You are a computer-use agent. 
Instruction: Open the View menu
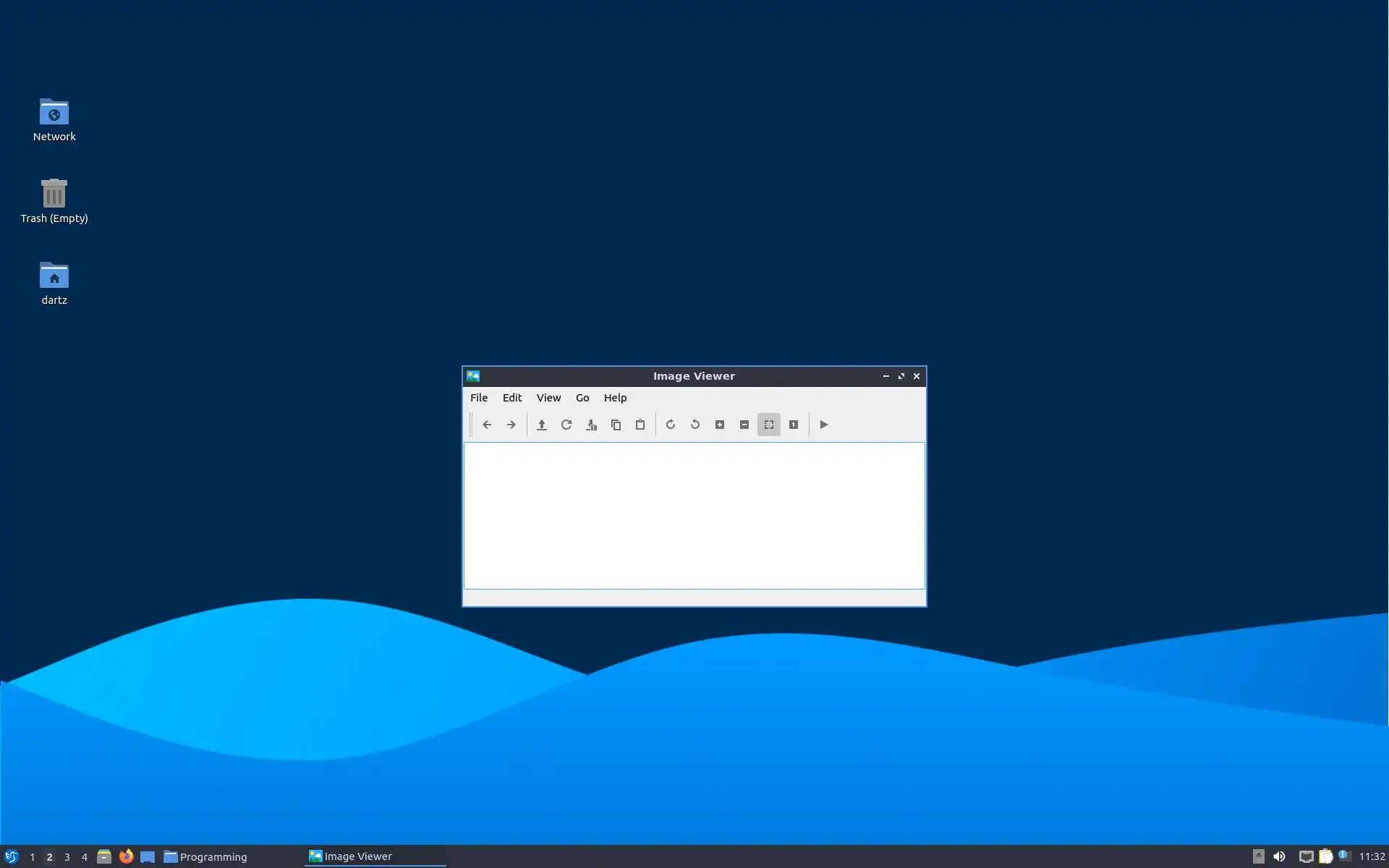[x=548, y=398]
